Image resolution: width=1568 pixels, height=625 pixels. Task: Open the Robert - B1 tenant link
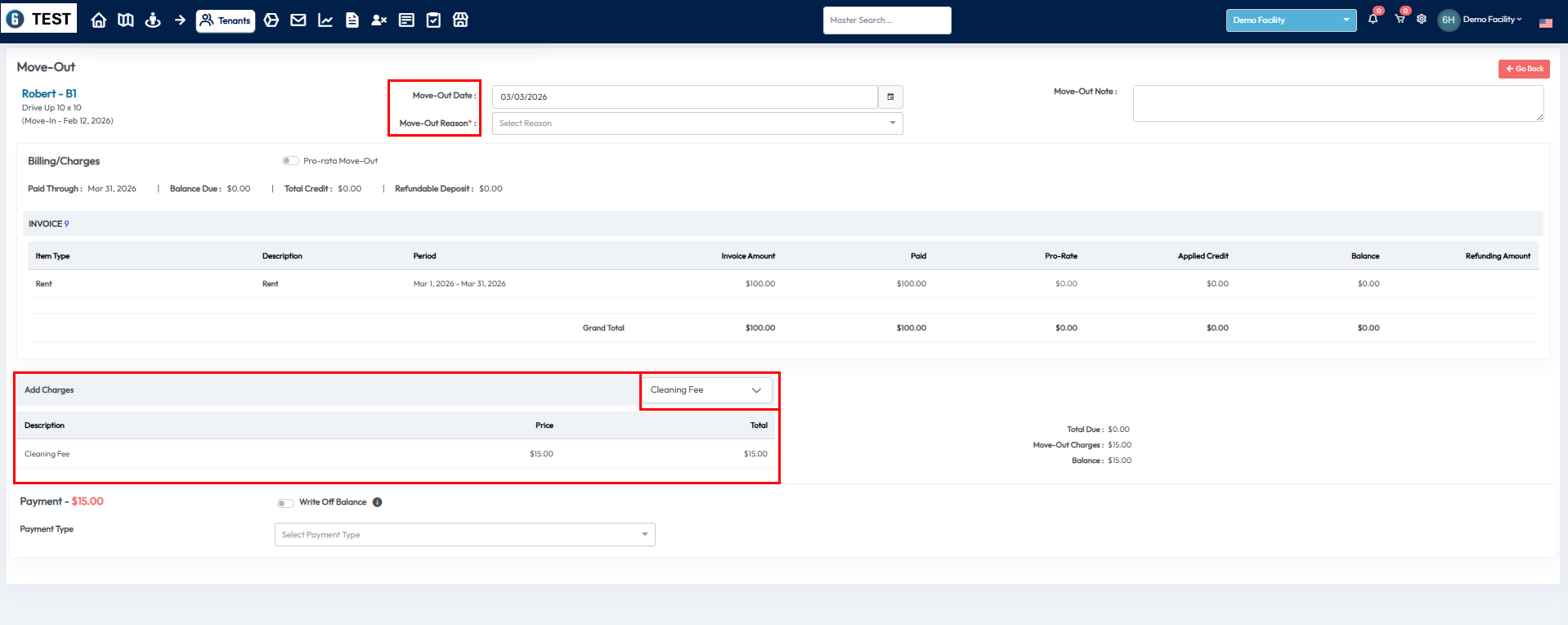click(x=49, y=94)
